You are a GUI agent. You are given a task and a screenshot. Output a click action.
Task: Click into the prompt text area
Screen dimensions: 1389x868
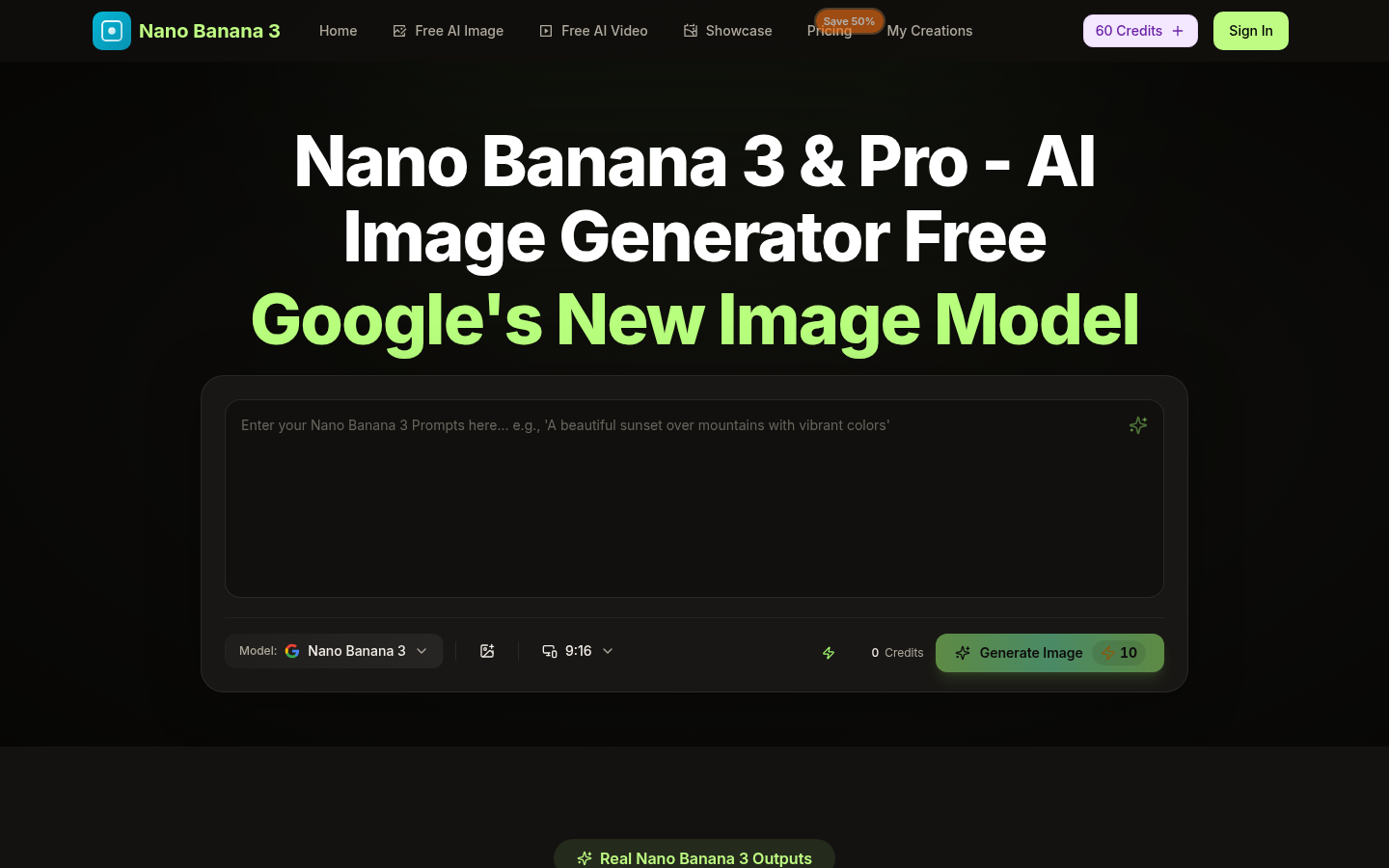coord(694,499)
